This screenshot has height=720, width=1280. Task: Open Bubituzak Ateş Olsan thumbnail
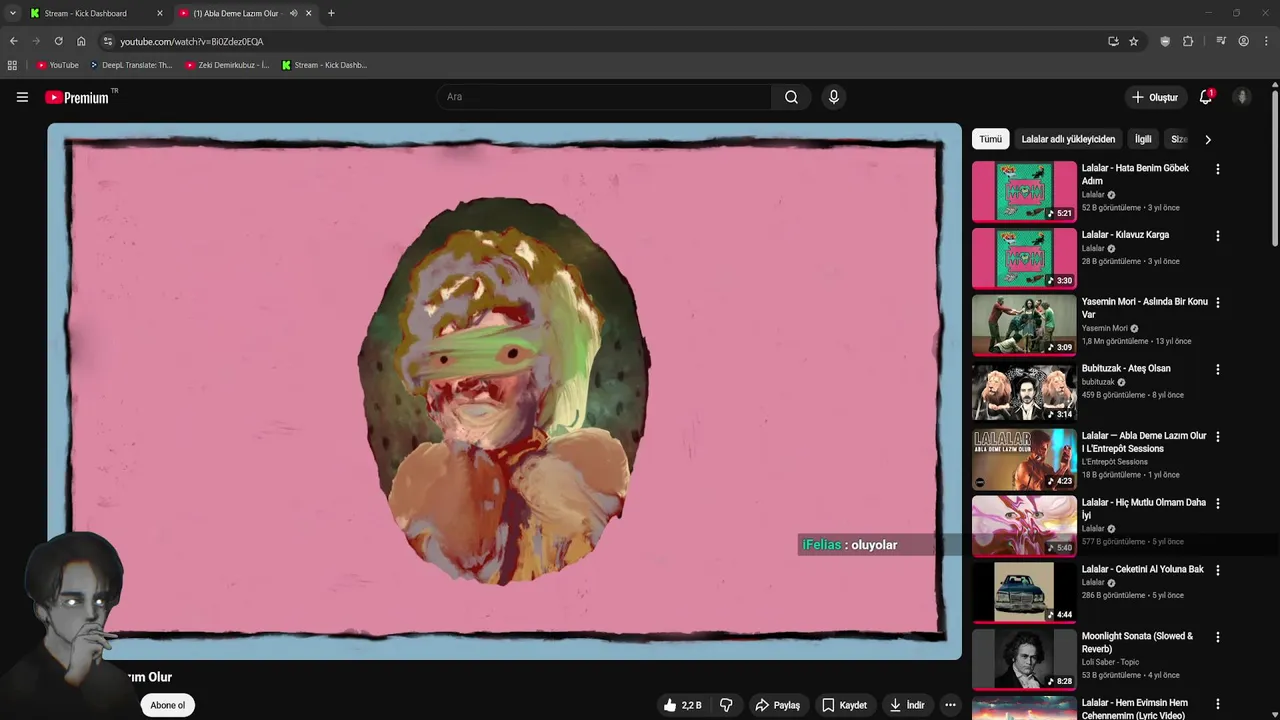tap(1024, 392)
